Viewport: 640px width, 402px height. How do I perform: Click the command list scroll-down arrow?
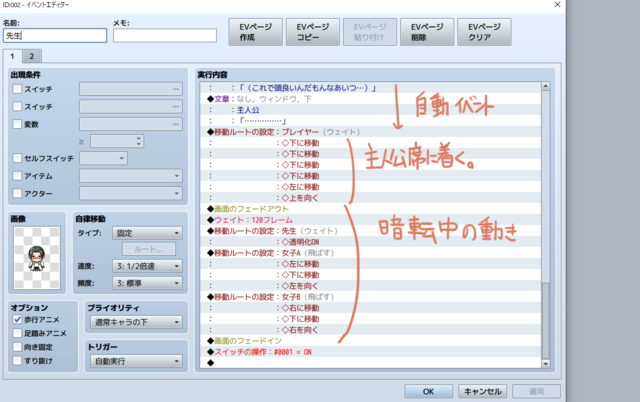(546, 364)
